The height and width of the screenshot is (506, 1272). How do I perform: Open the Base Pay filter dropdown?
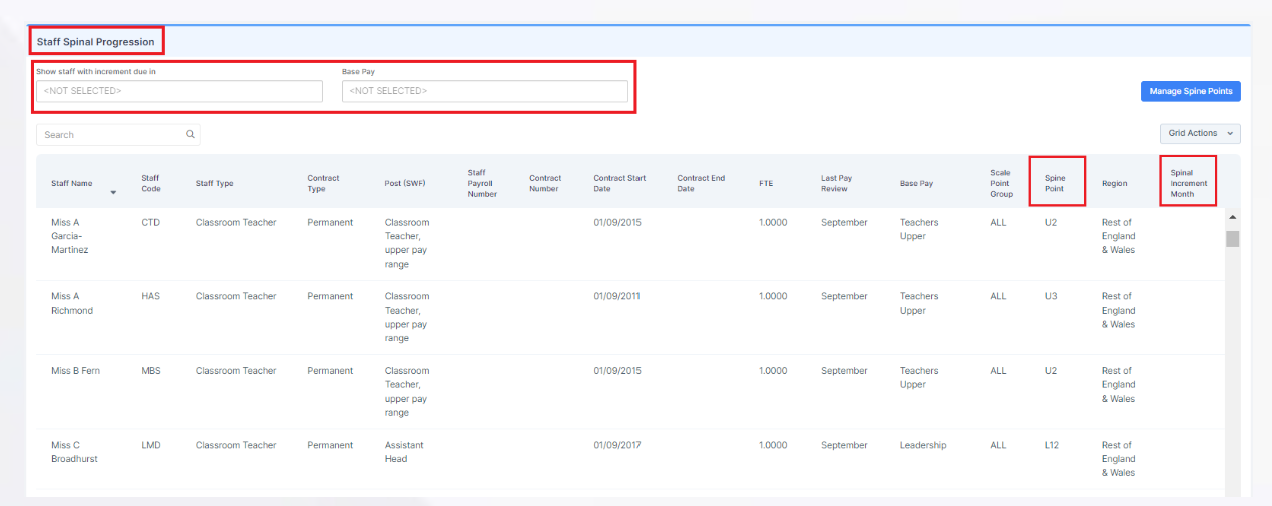point(484,91)
